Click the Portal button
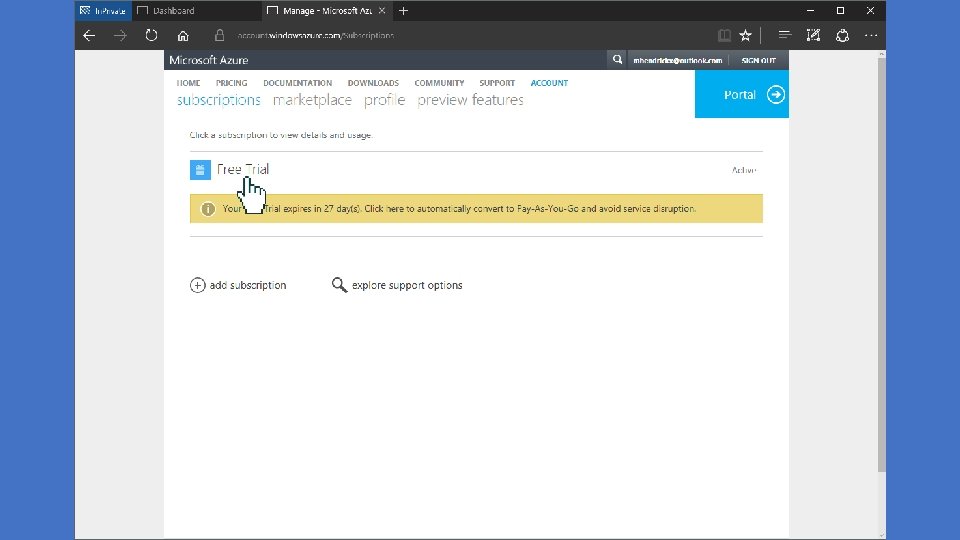The height and width of the screenshot is (540, 960). coord(741,94)
